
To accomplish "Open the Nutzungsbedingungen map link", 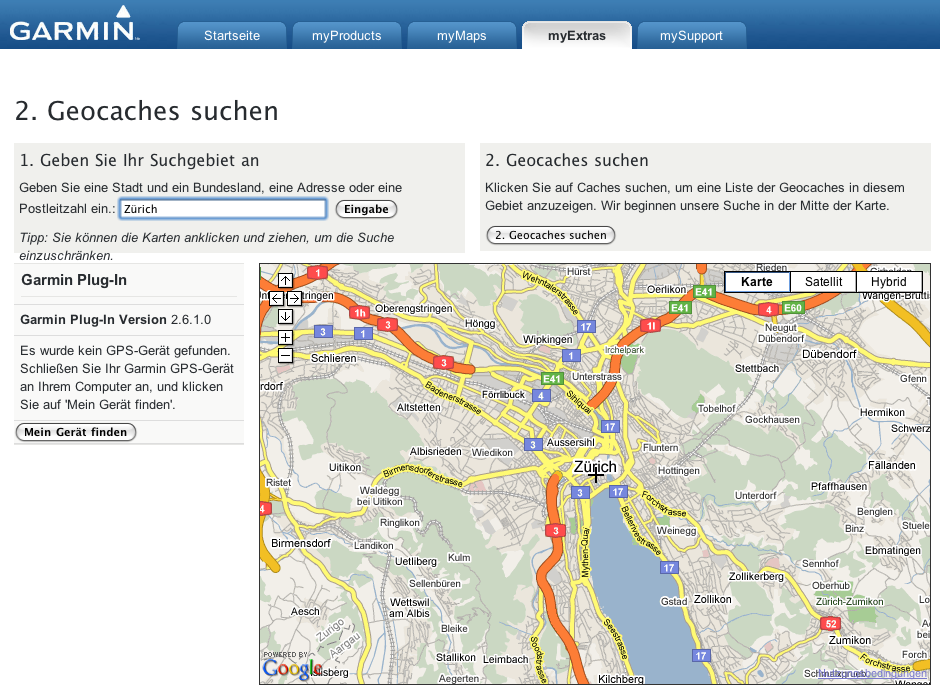I will tap(872, 673).
